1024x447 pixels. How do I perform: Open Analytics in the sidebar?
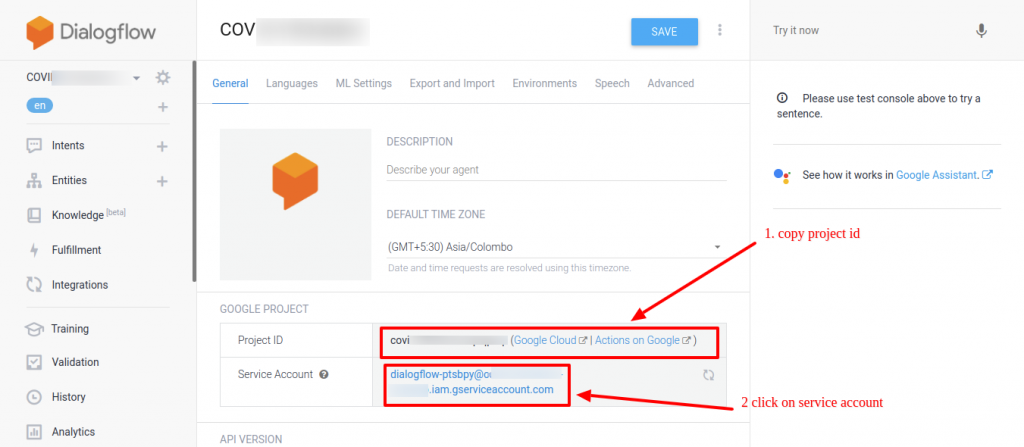[x=73, y=431]
